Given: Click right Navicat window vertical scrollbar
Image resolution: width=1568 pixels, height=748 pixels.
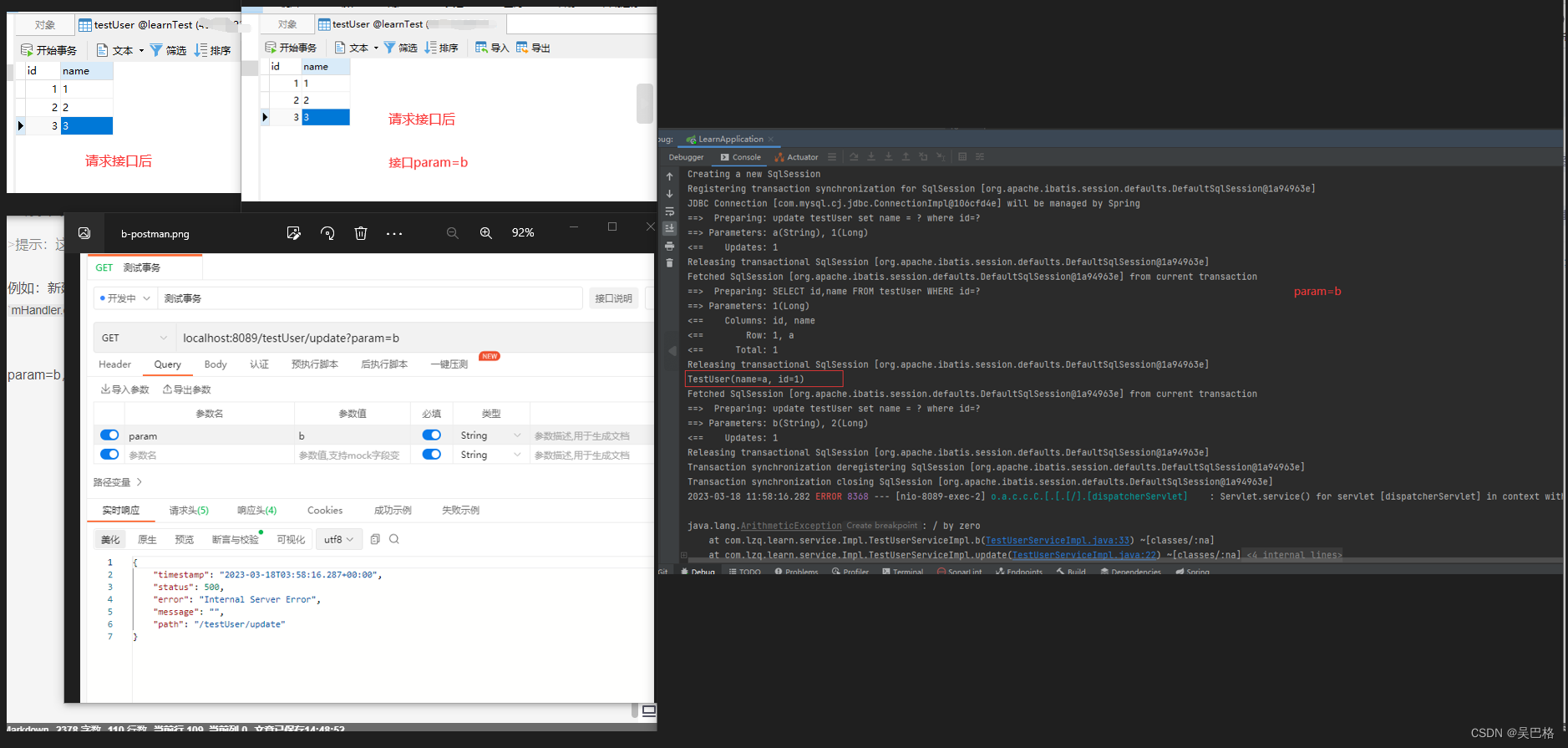Looking at the screenshot, I should (644, 104).
